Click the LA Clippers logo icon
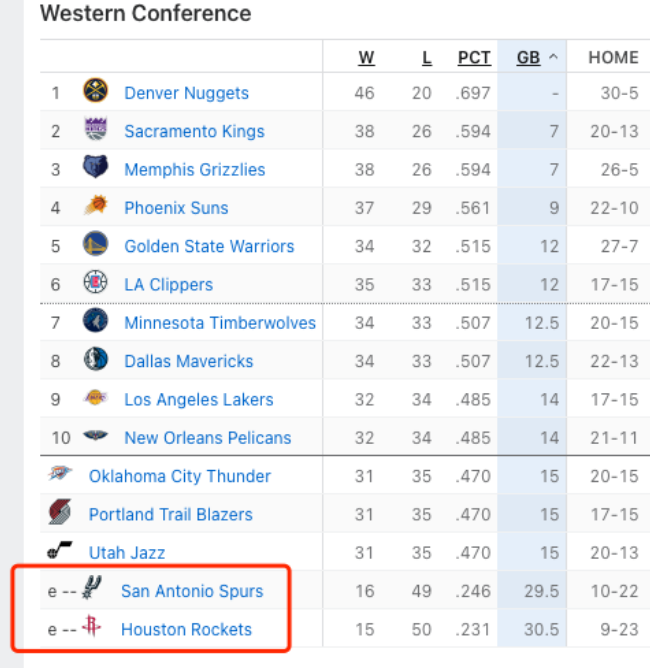 point(95,282)
